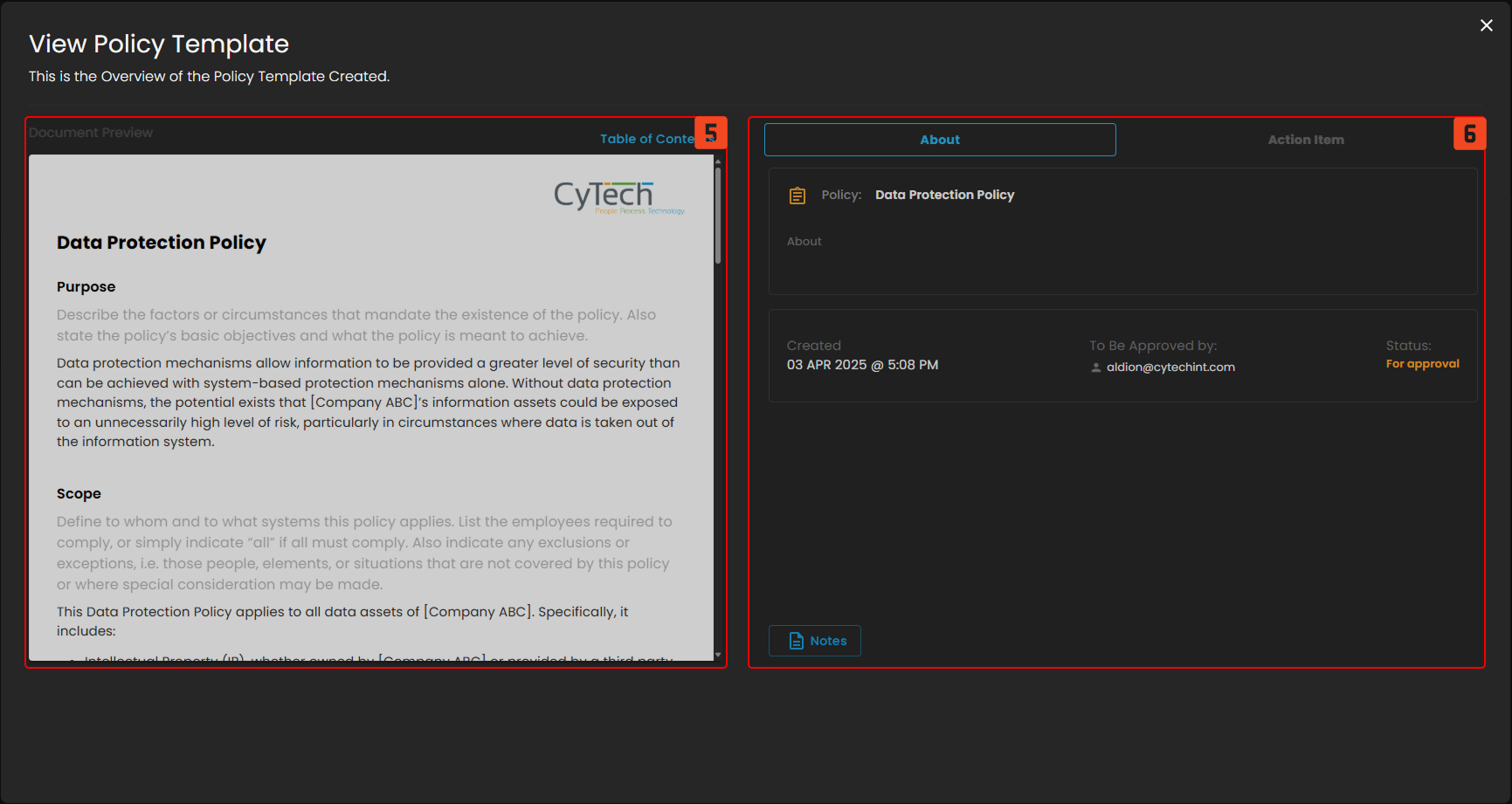
Task: Click the document preview scrollbar thumb
Action: (x=718, y=215)
